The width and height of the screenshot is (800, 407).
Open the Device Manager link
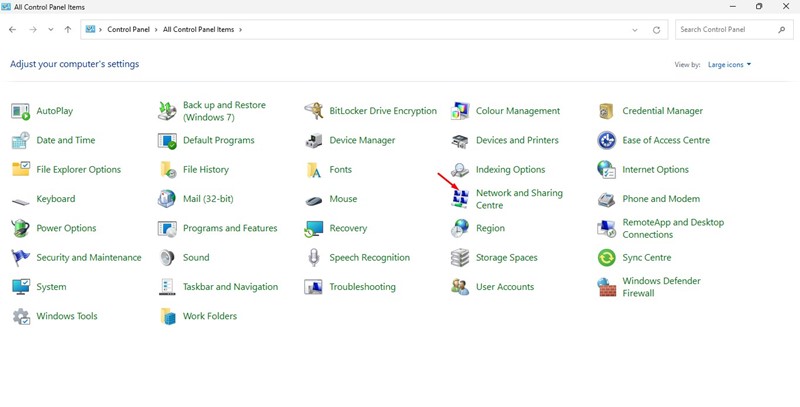pyautogui.click(x=362, y=141)
